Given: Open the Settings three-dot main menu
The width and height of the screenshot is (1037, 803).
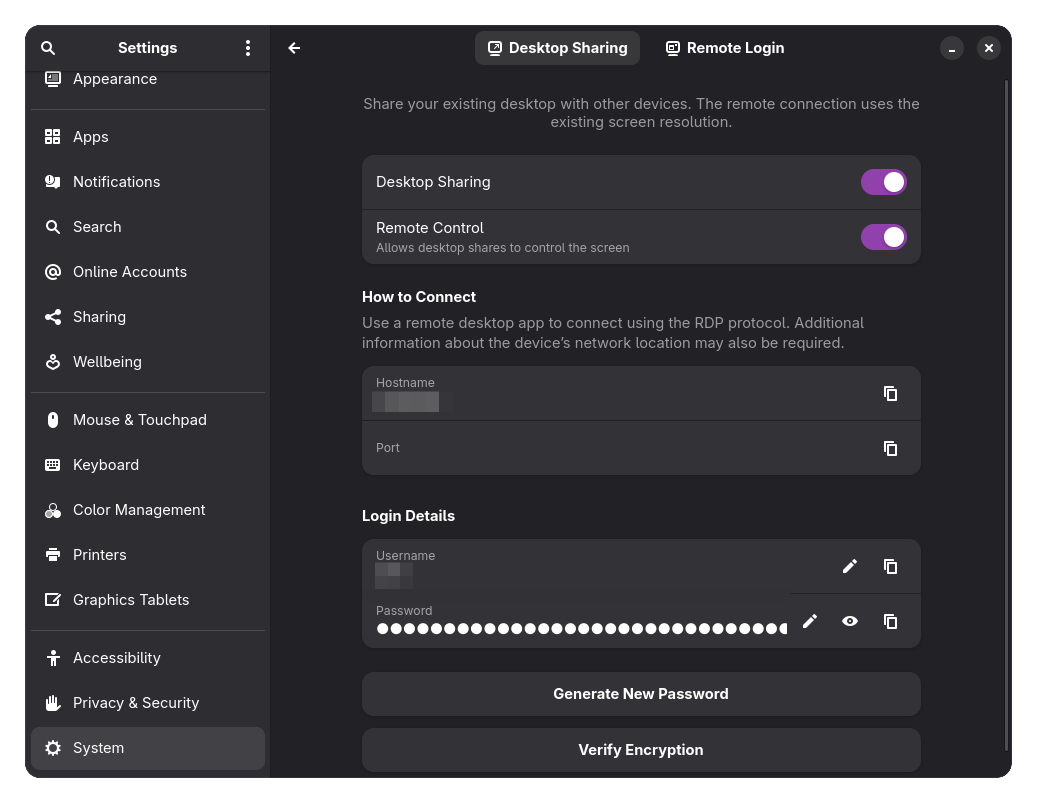Looking at the screenshot, I should point(247,48).
